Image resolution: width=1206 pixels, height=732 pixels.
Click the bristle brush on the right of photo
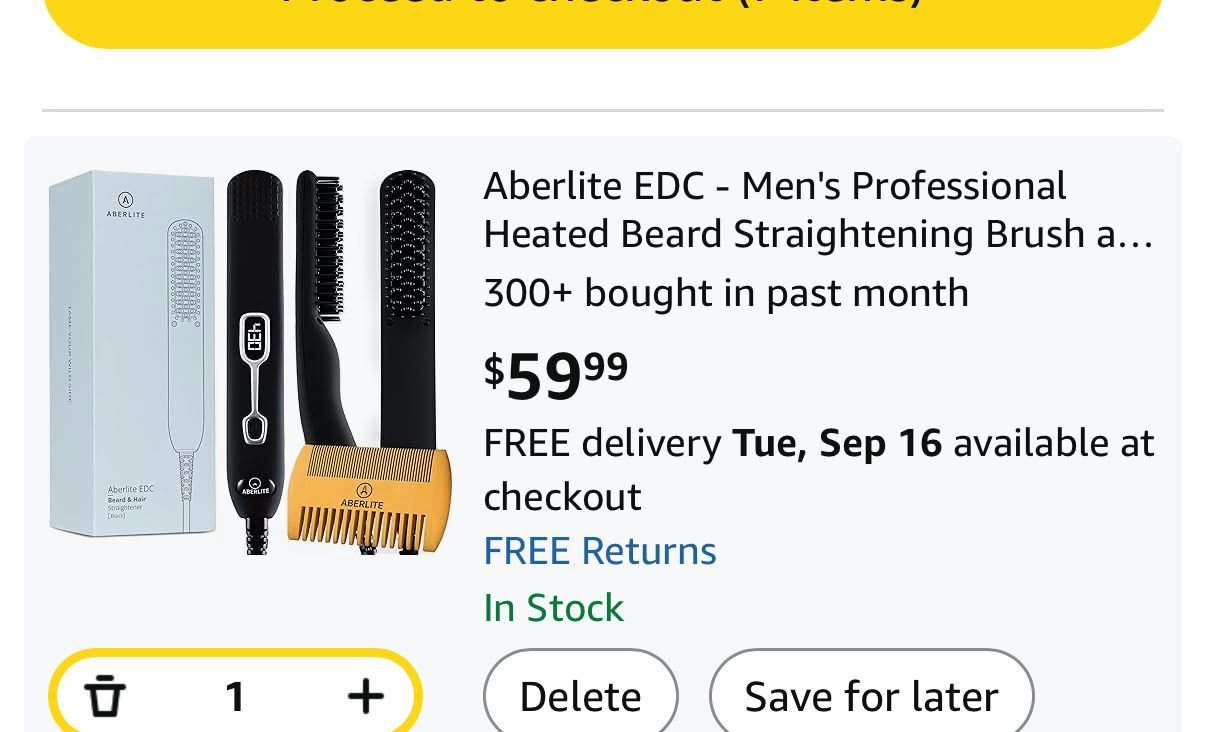(407, 300)
